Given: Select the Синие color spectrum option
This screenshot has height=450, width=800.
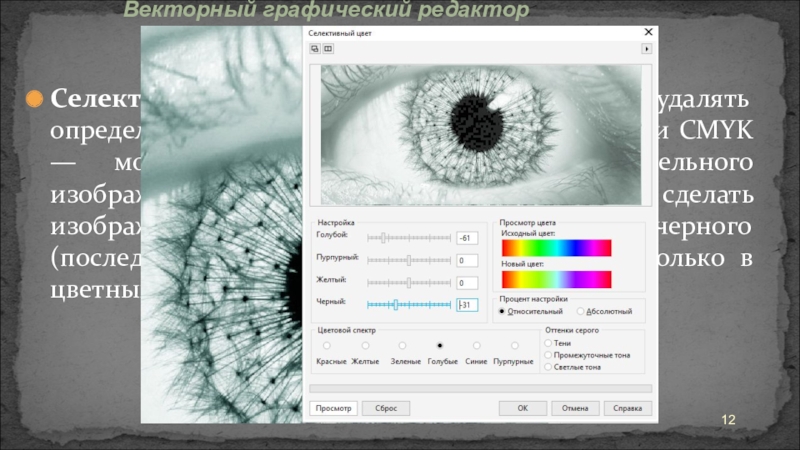Looking at the screenshot, I should pos(477,345).
